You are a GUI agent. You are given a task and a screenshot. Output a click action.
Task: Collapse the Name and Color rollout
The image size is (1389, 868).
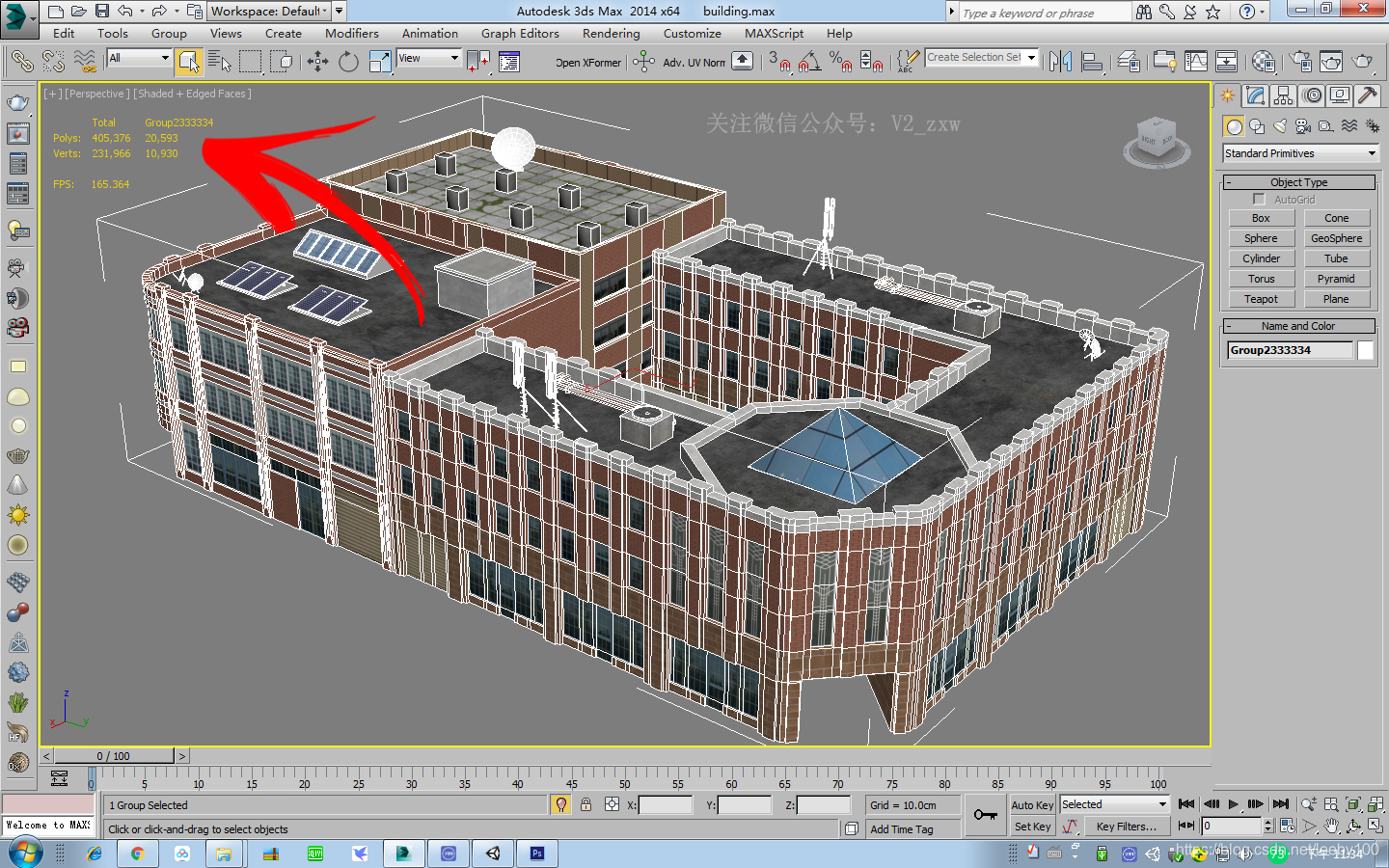point(1298,326)
